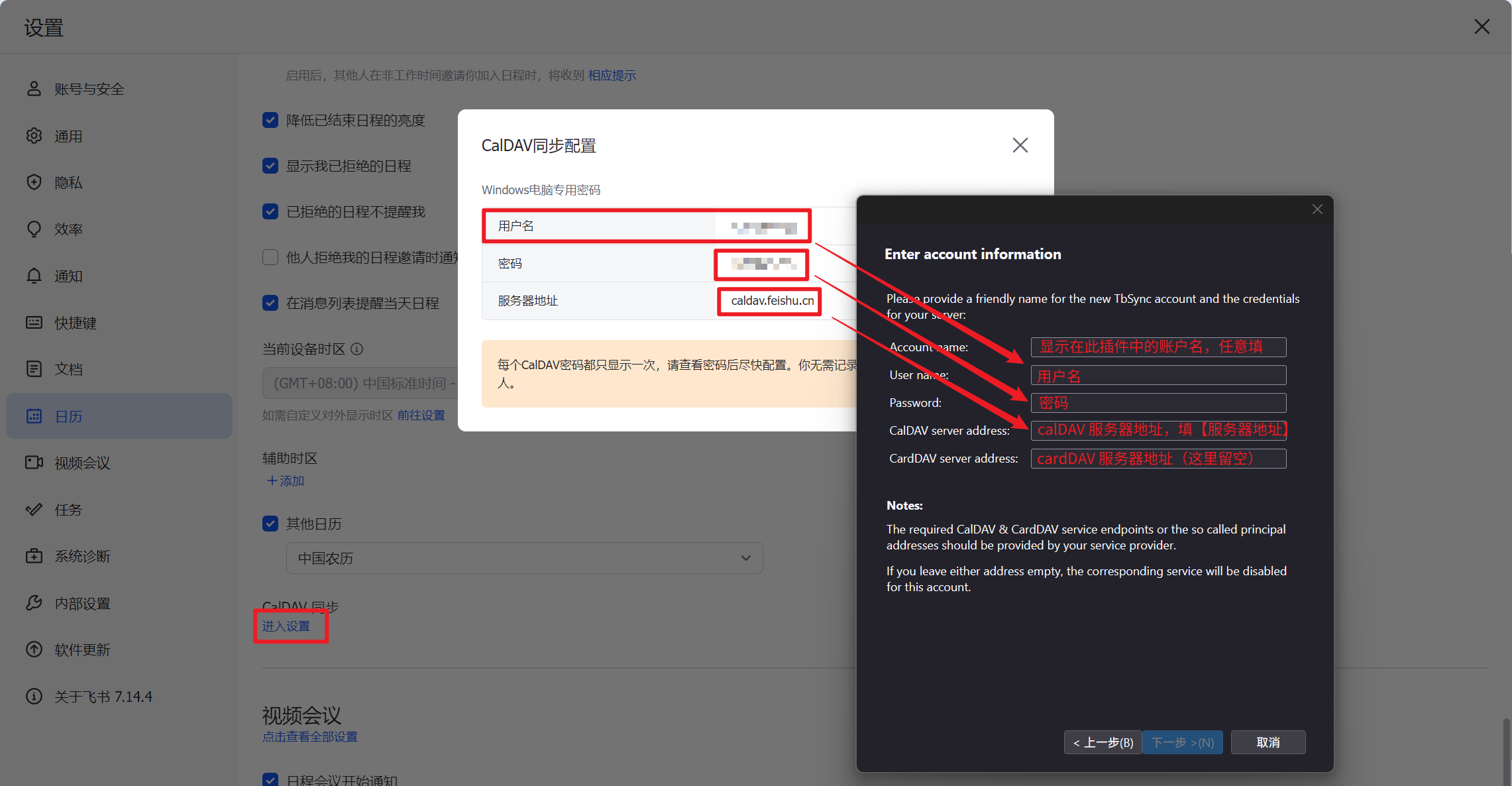Click the 前往设置 timezone link
The image size is (1512, 786).
(421, 416)
